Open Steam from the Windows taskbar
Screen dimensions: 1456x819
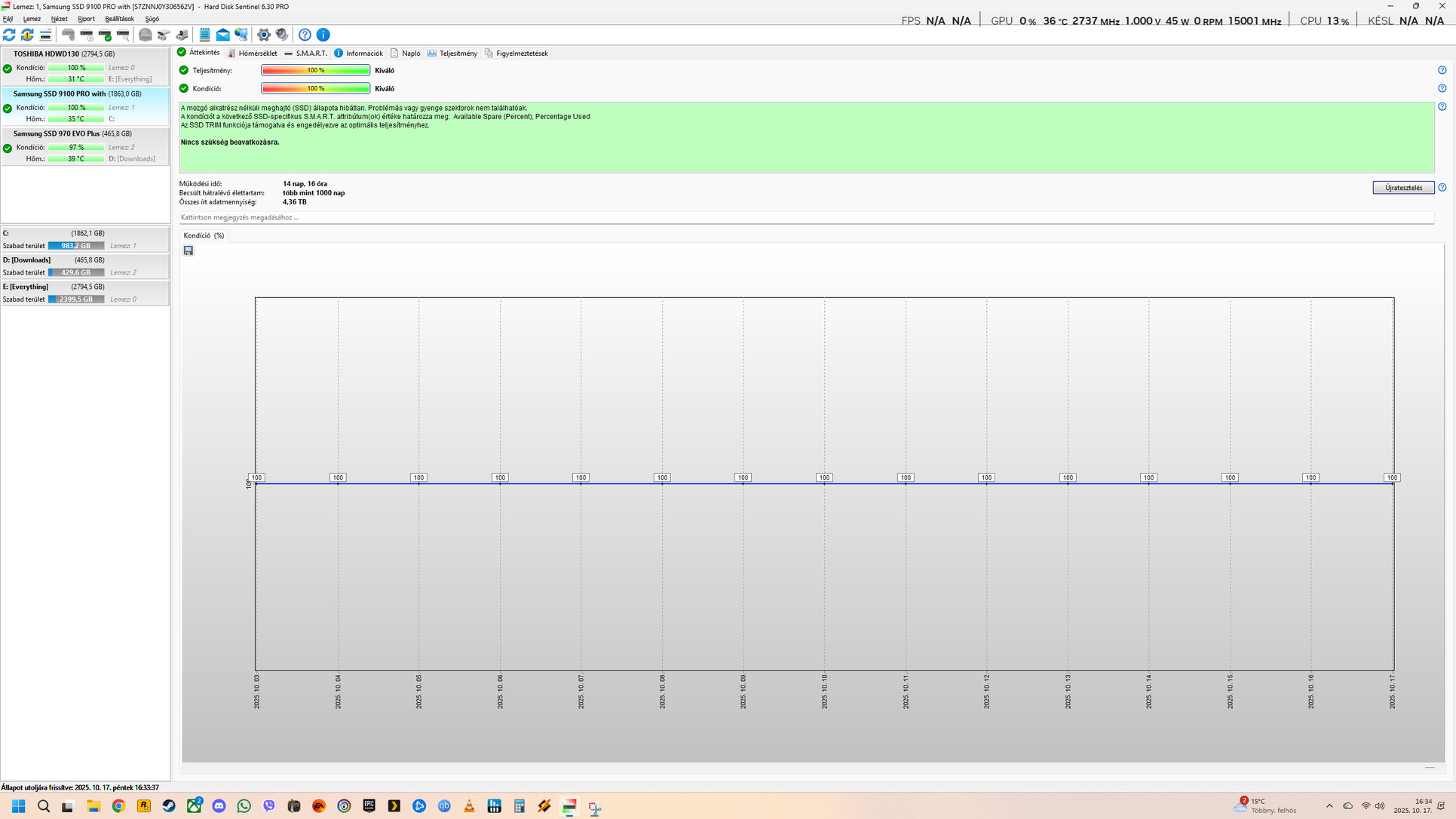tap(169, 806)
